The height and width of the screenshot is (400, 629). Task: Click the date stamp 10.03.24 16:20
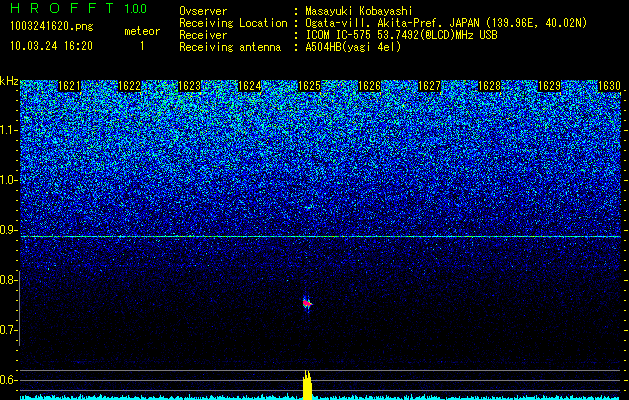(x=51, y=46)
